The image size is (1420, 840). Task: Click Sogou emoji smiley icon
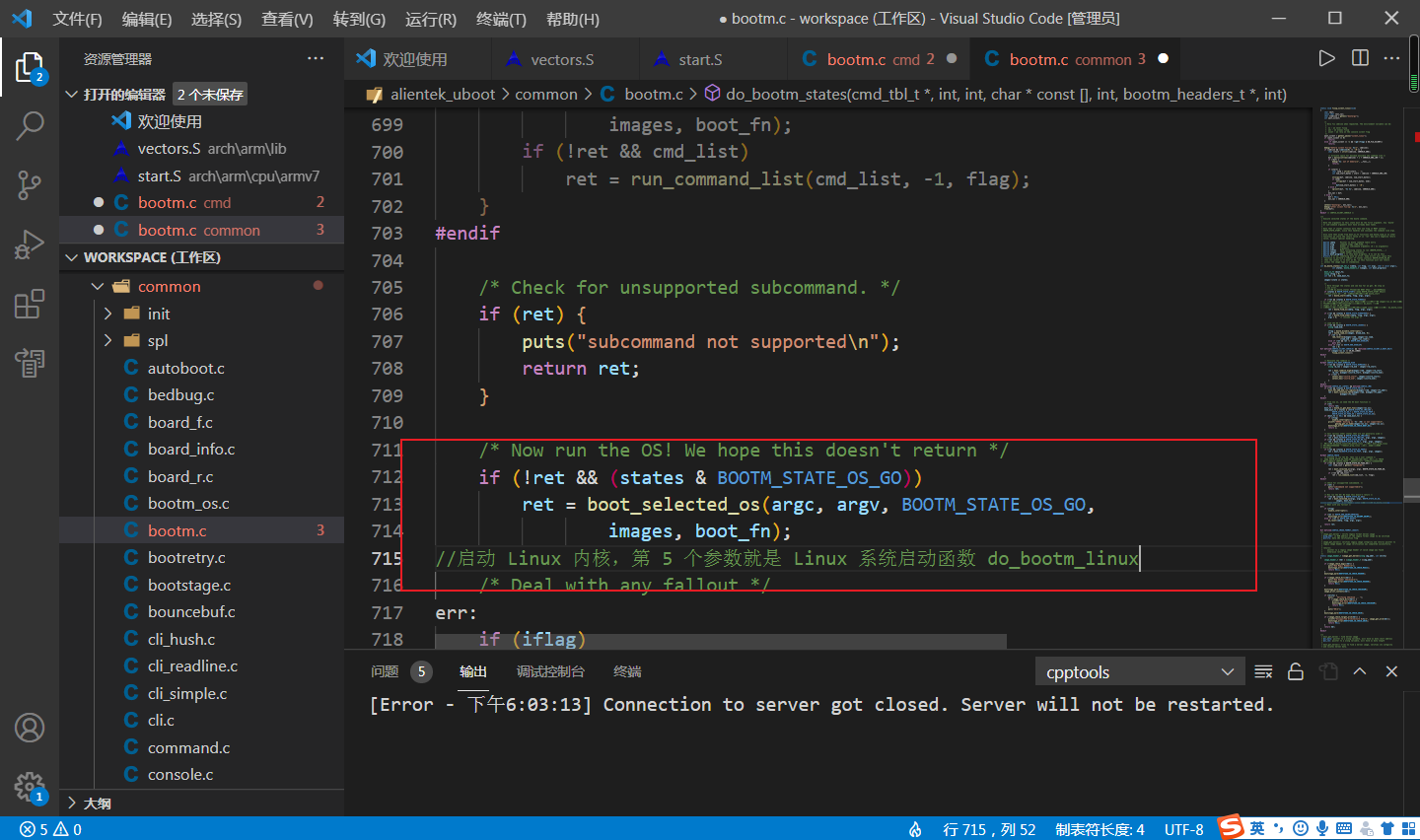pyautogui.click(x=1300, y=828)
